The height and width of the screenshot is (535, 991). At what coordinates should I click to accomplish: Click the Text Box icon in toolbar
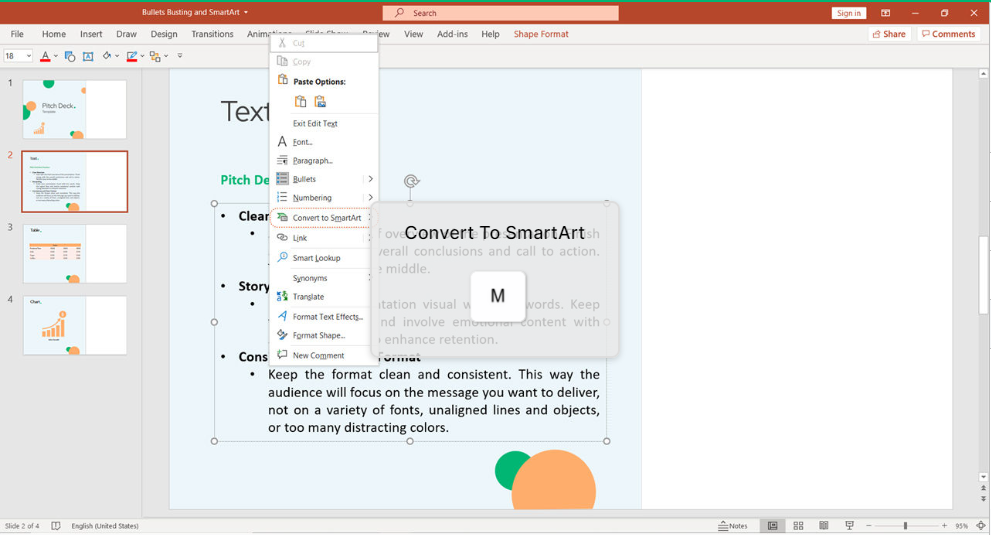pyautogui.click(x=88, y=56)
